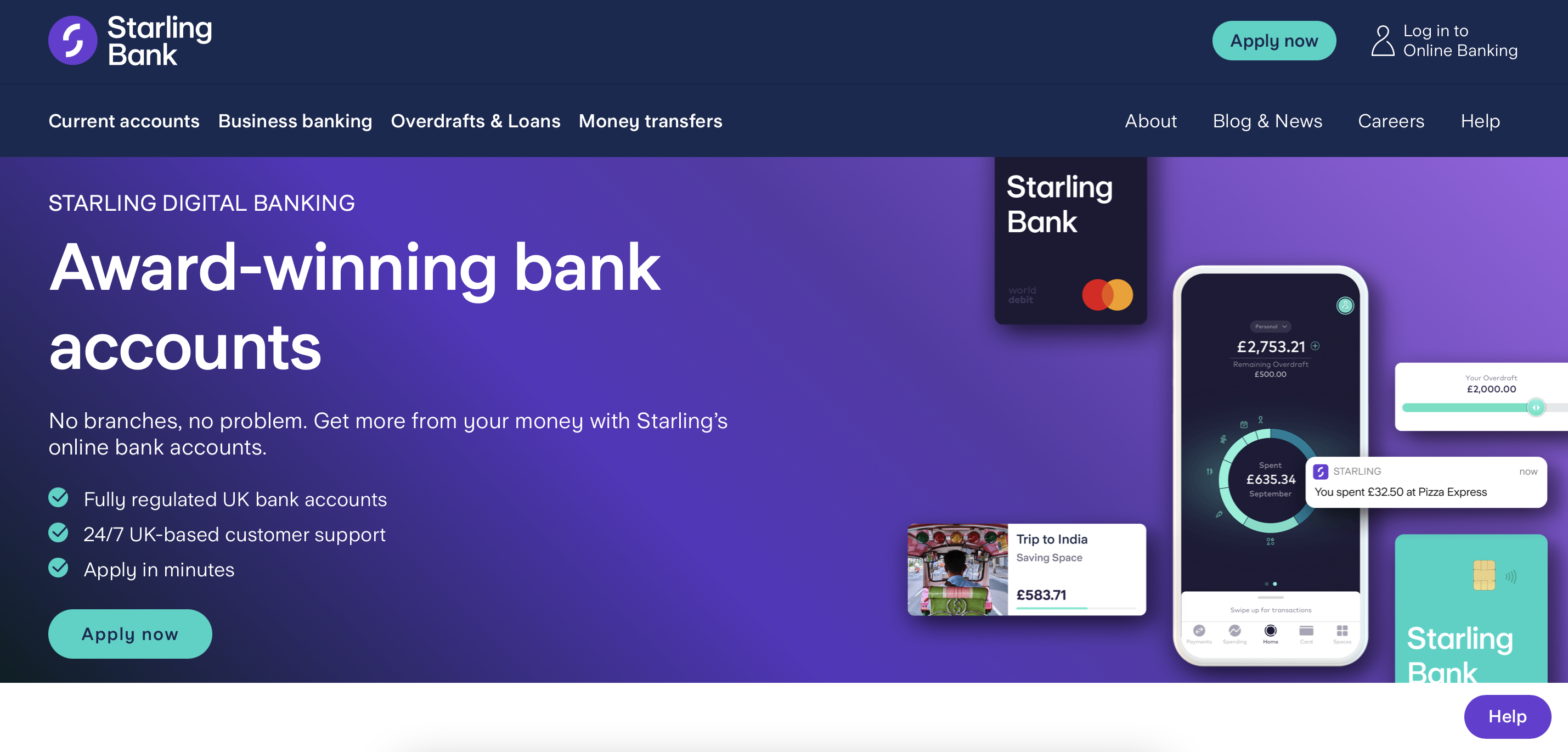This screenshot has height=752, width=1568.
Task: Expand the Overdrafts and Loans dropdown menu
Action: coord(476,120)
